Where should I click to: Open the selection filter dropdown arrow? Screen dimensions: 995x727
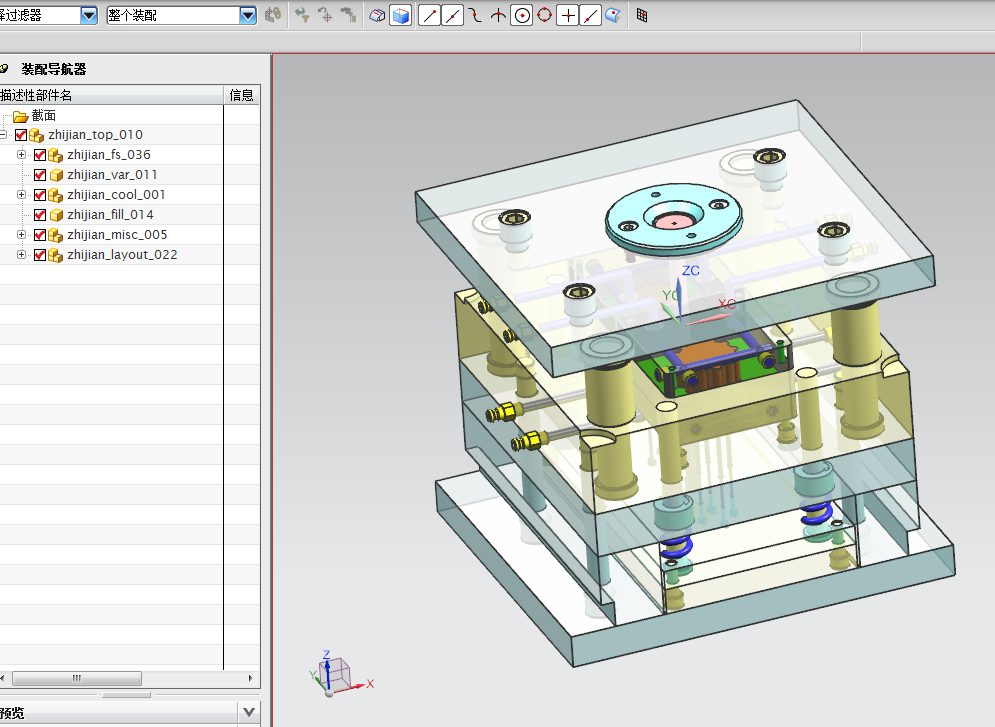(x=89, y=15)
